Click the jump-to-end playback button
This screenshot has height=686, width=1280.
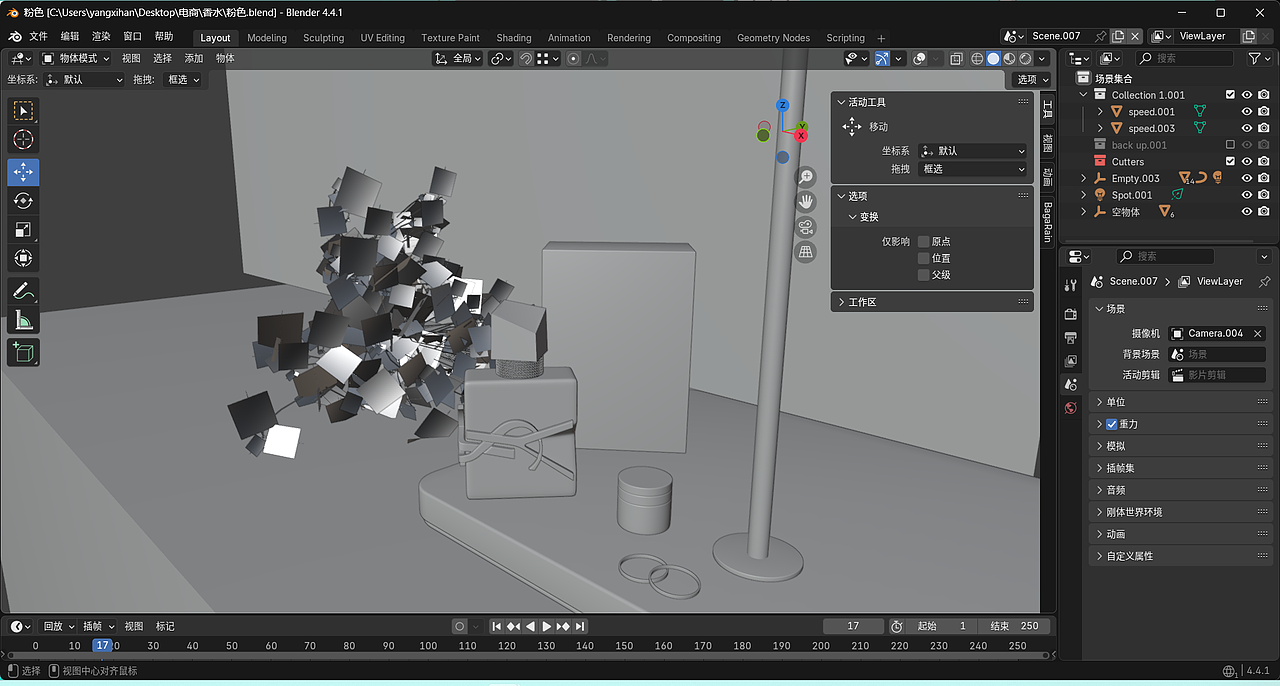[x=580, y=626]
